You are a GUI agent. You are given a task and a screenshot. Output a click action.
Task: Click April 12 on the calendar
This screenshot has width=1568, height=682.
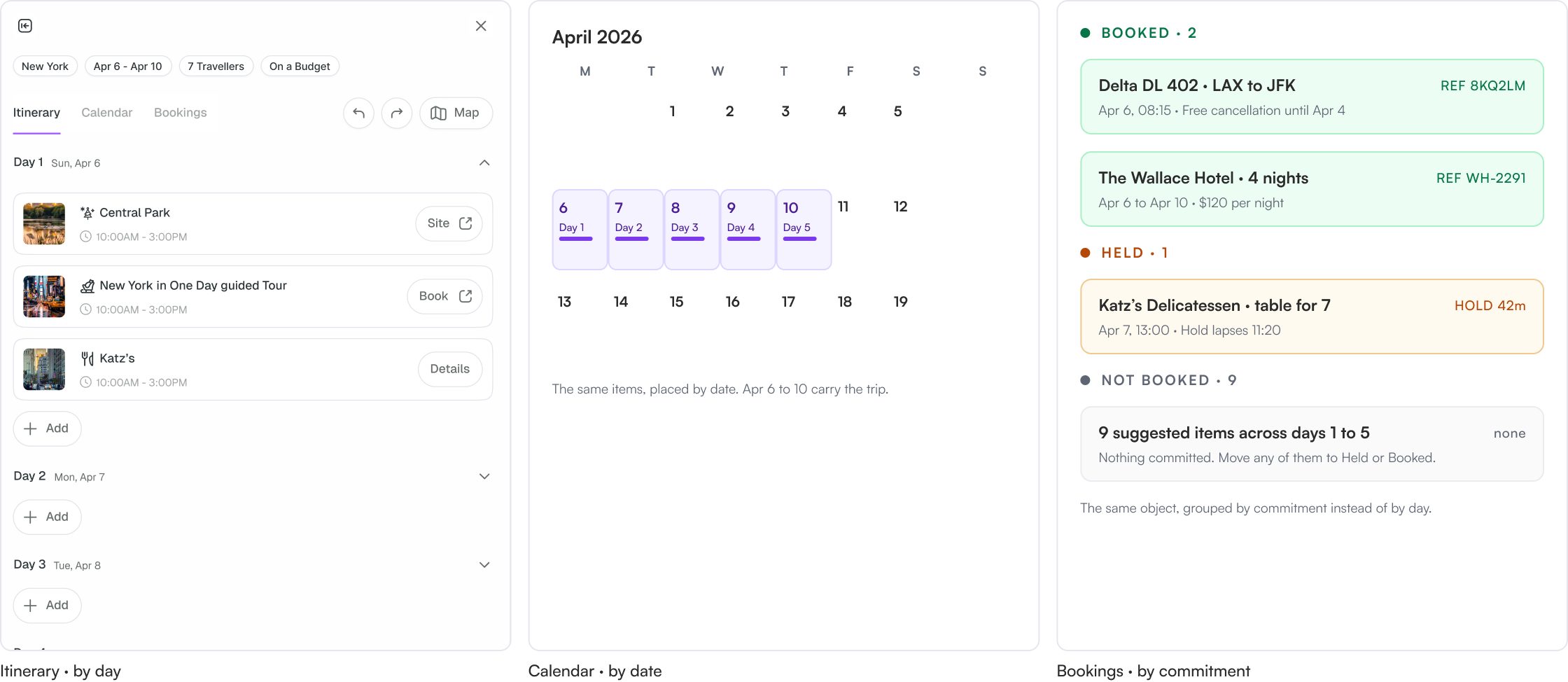[900, 207]
